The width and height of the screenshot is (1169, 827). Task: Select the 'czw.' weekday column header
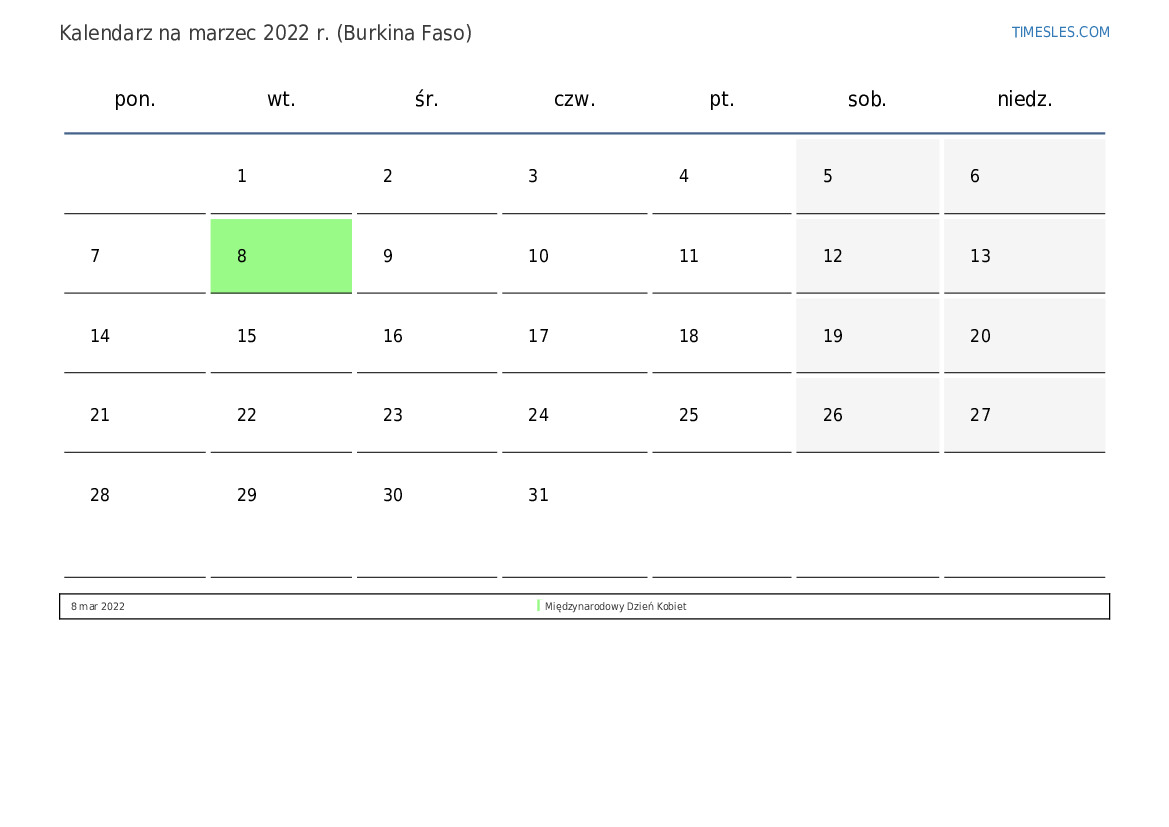(574, 99)
